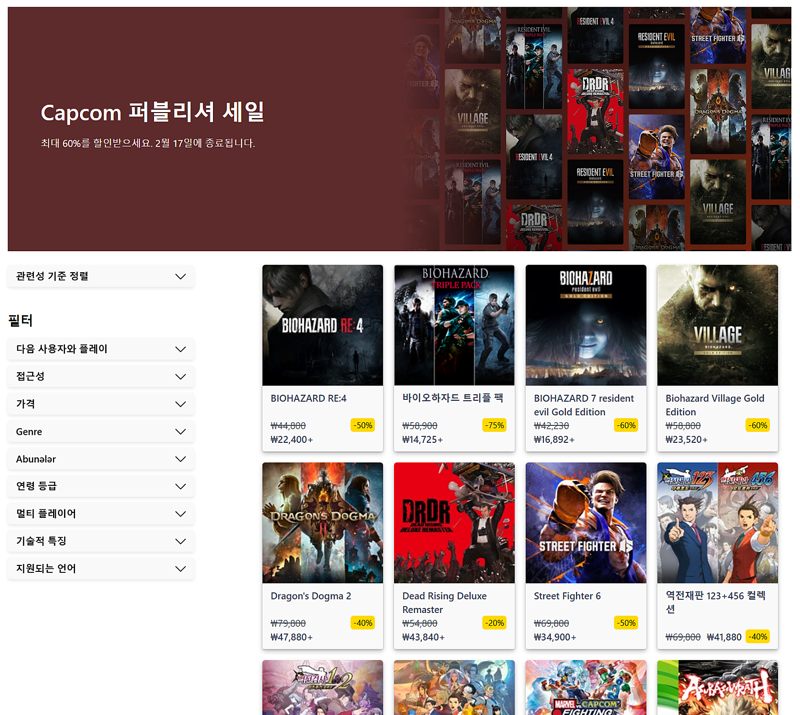This screenshot has width=800, height=715.
Task: Click the Dragon's Dogma 2 title
Action: tap(311, 596)
